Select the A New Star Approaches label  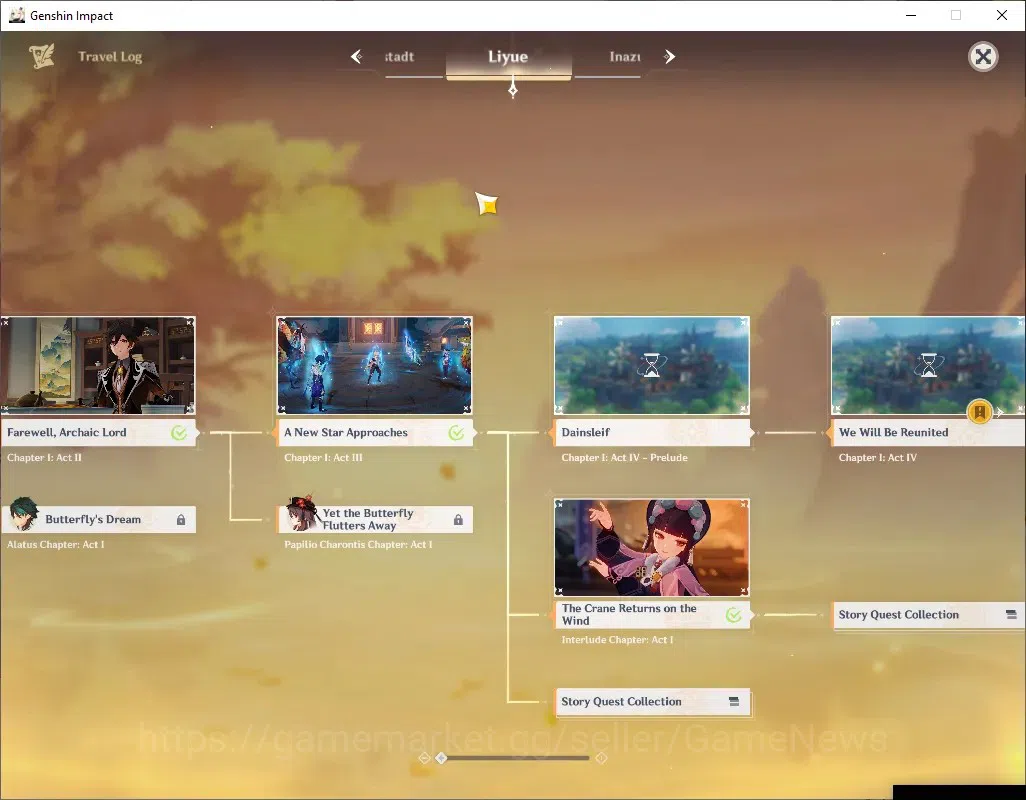pos(374,432)
